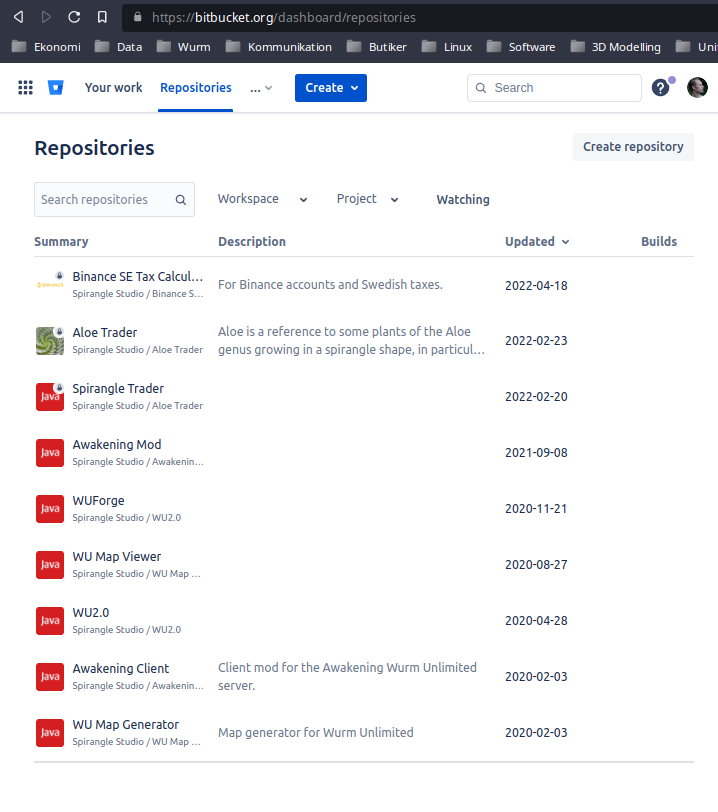This screenshot has width=718, height=812.
Task: Open the help question mark icon
Action: click(x=660, y=88)
